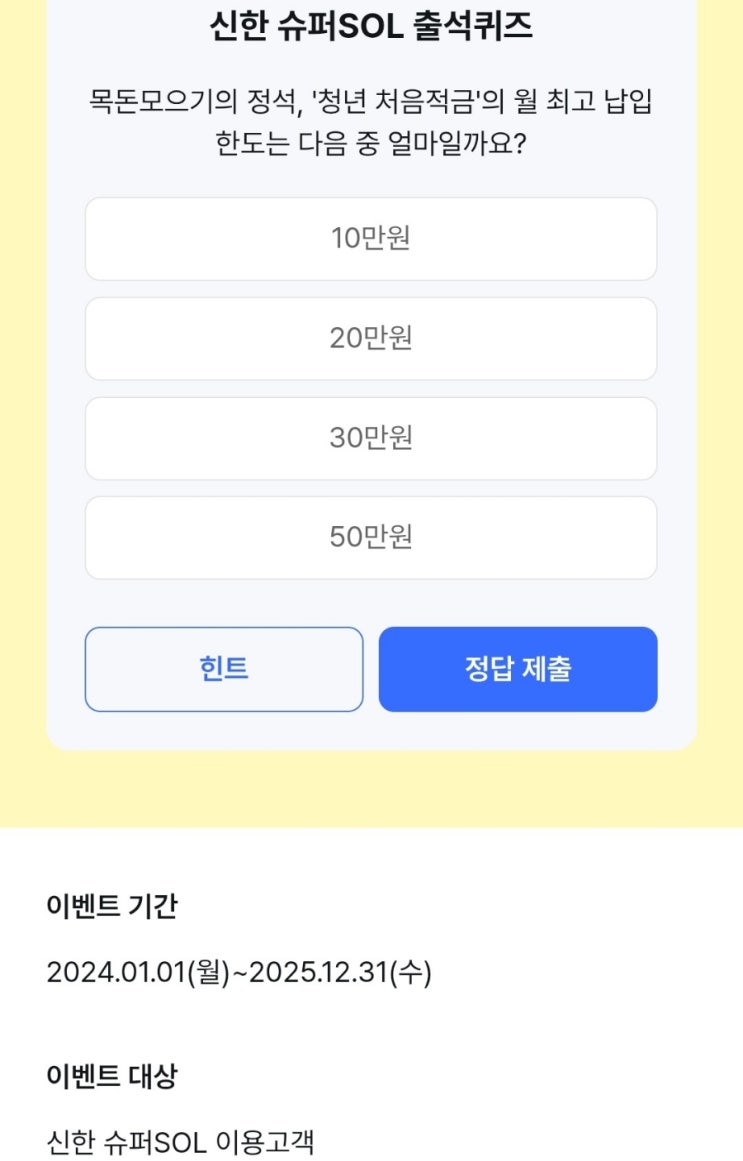Click the 이벤트 대상 heading
The image size is (743, 1161).
[112, 1076]
